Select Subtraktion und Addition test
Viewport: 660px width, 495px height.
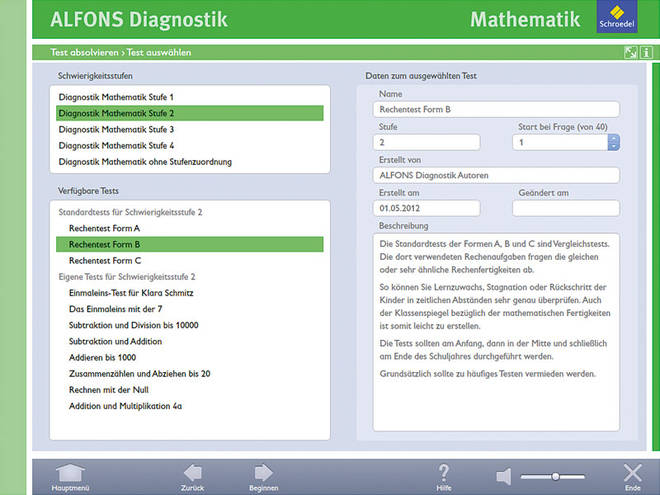[x=190, y=342]
